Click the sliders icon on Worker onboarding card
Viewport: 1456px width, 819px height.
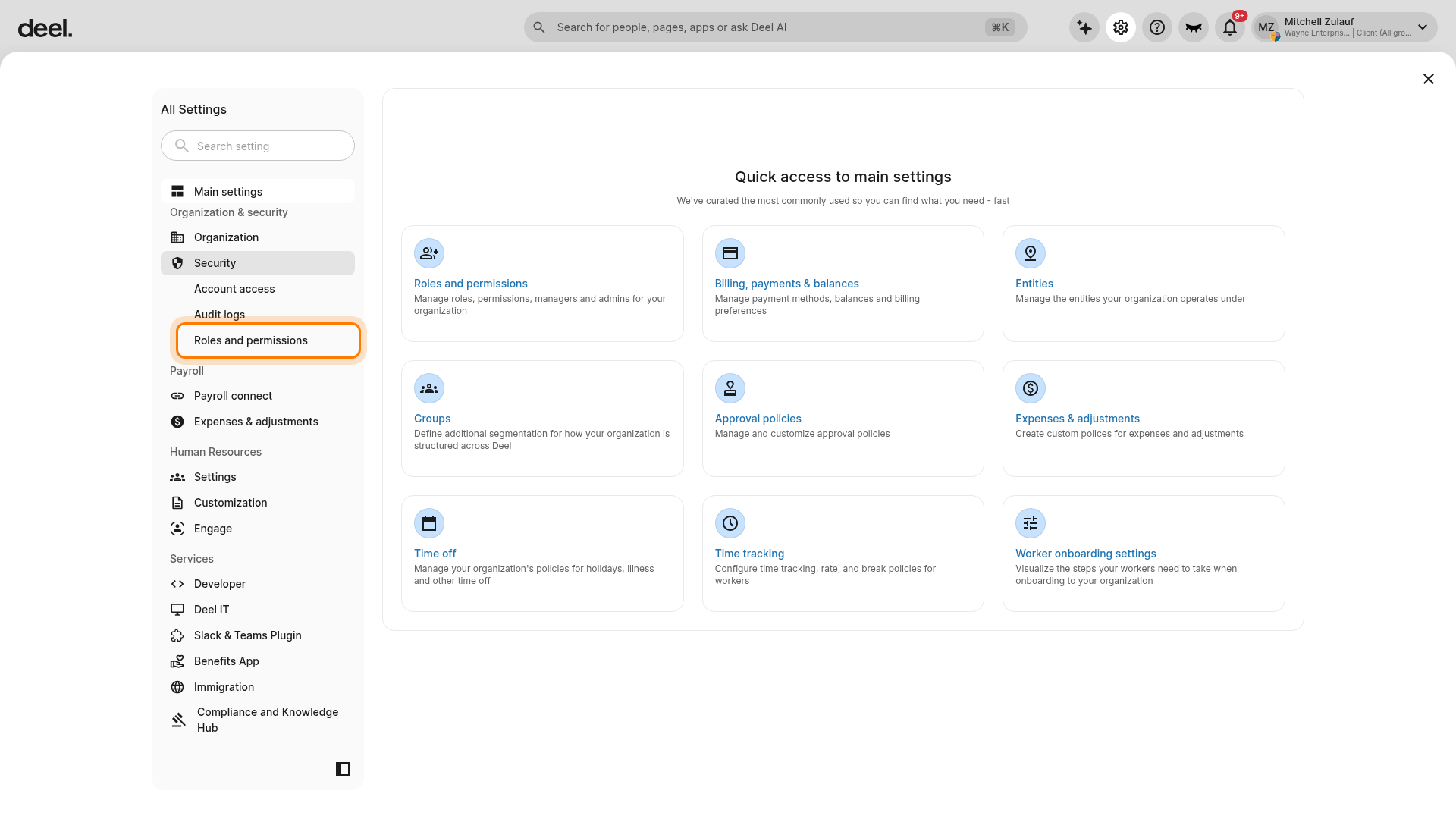1031,523
